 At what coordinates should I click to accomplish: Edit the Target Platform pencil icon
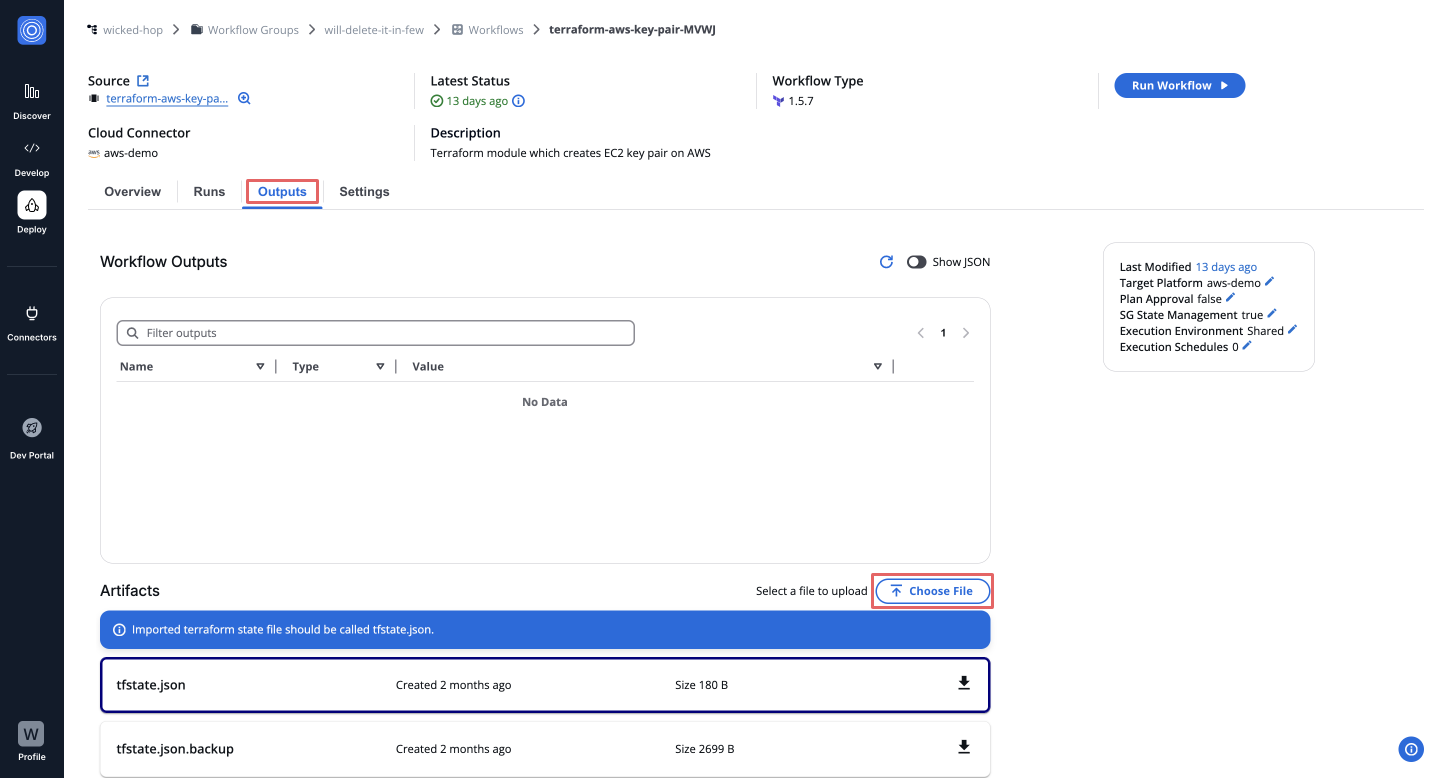pyautogui.click(x=1270, y=282)
